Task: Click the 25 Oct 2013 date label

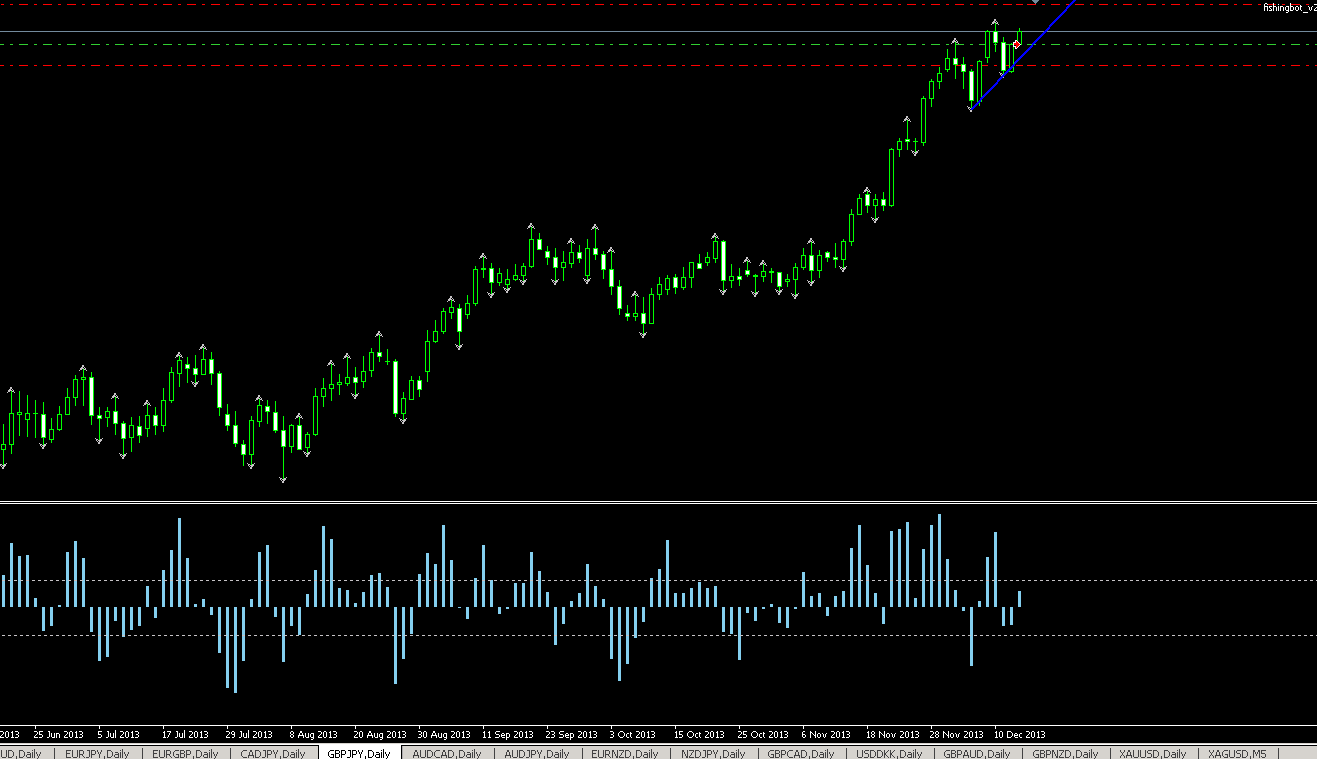Action: click(763, 733)
